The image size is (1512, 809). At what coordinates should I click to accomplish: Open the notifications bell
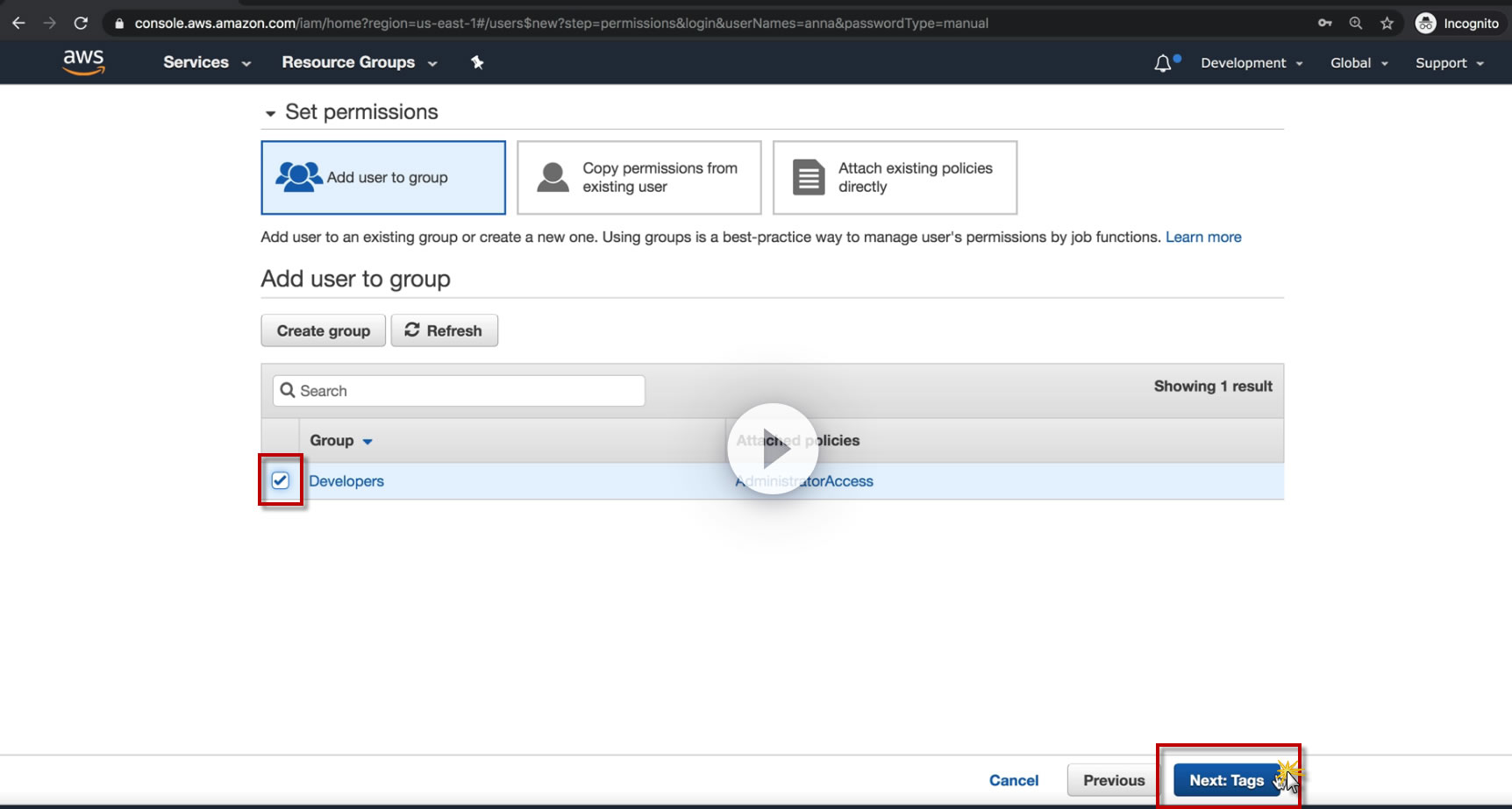1163,63
